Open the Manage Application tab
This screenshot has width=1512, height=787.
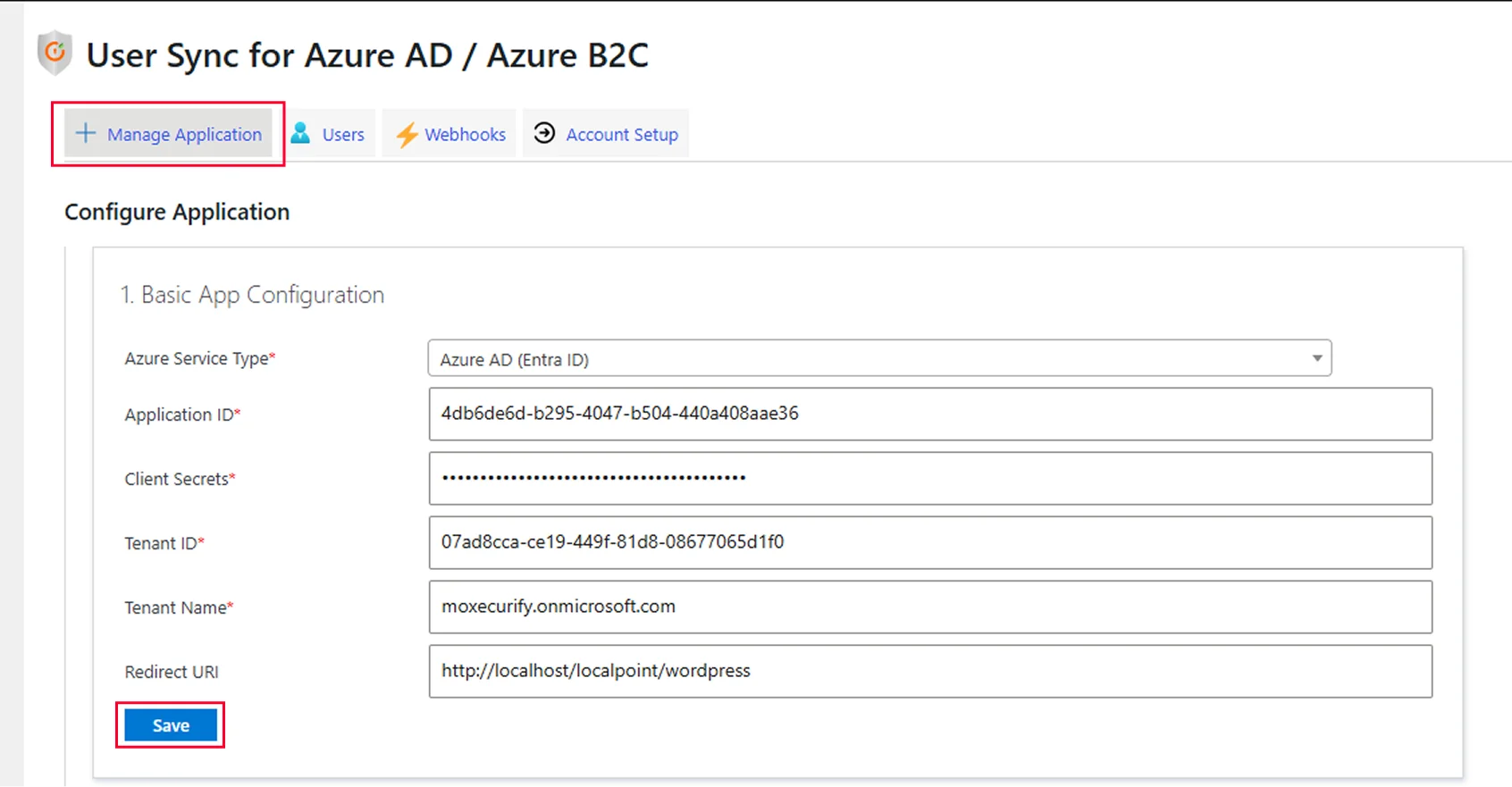click(168, 134)
